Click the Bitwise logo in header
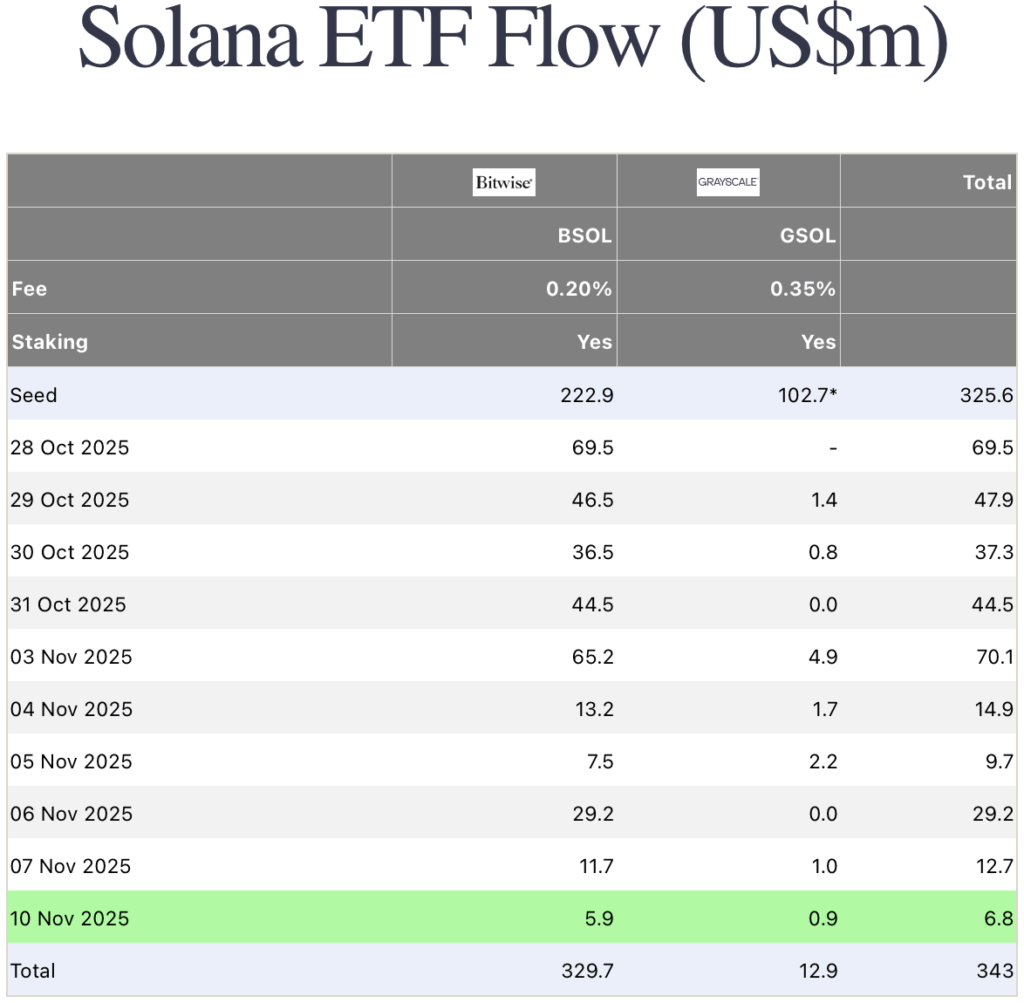The image size is (1024, 1003). pos(503,182)
